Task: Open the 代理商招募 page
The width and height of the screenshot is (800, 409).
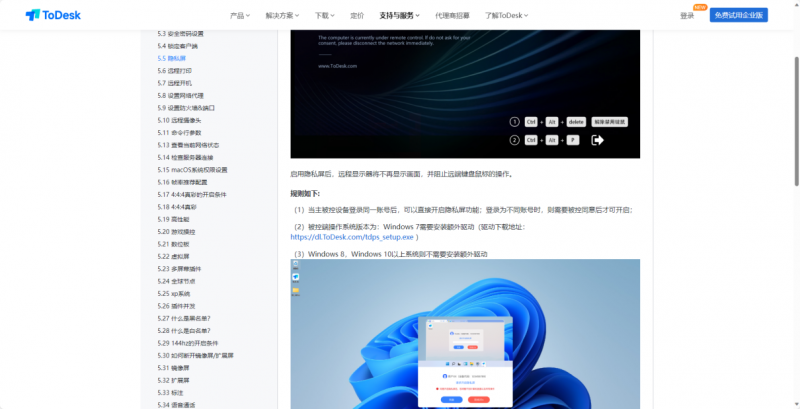Action: [452, 15]
